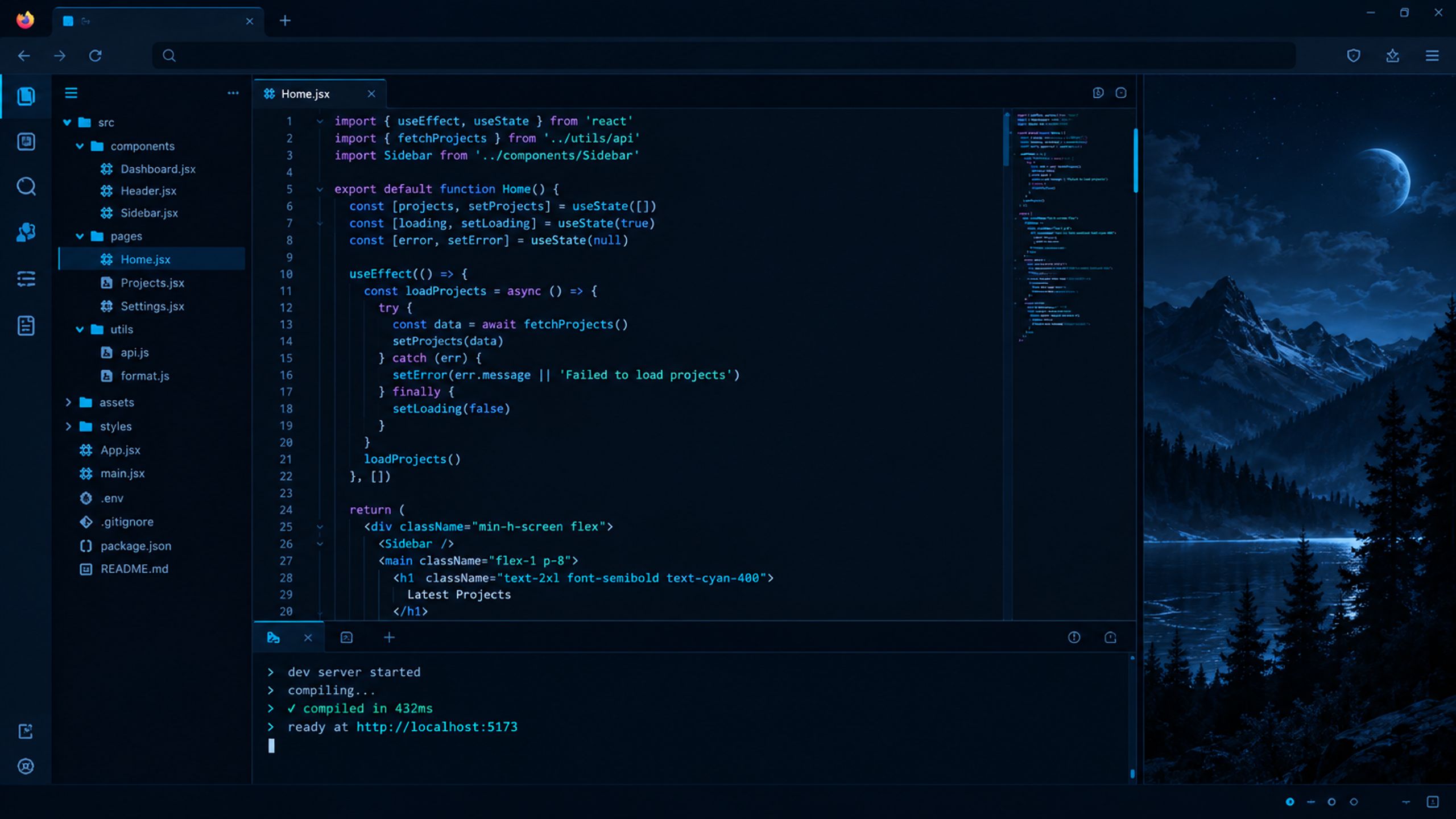This screenshot has height=819, width=1456.
Task: Expand the styles folder
Action: (x=68, y=426)
